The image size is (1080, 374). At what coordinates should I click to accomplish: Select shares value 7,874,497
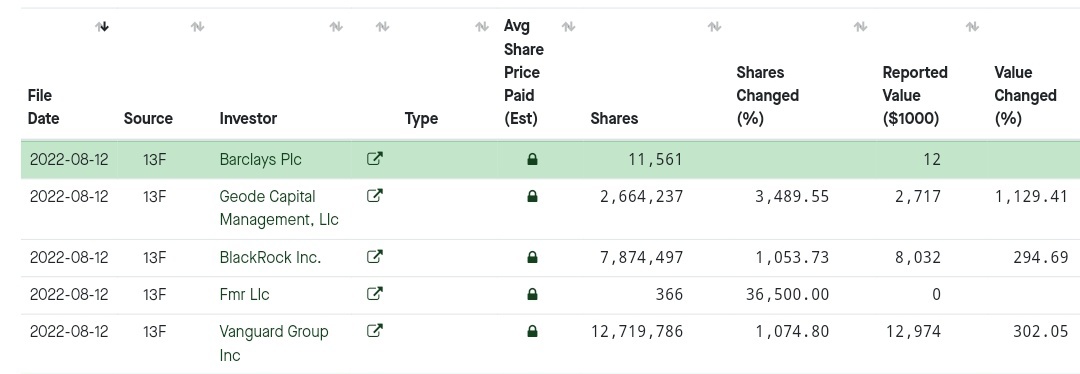pos(641,258)
